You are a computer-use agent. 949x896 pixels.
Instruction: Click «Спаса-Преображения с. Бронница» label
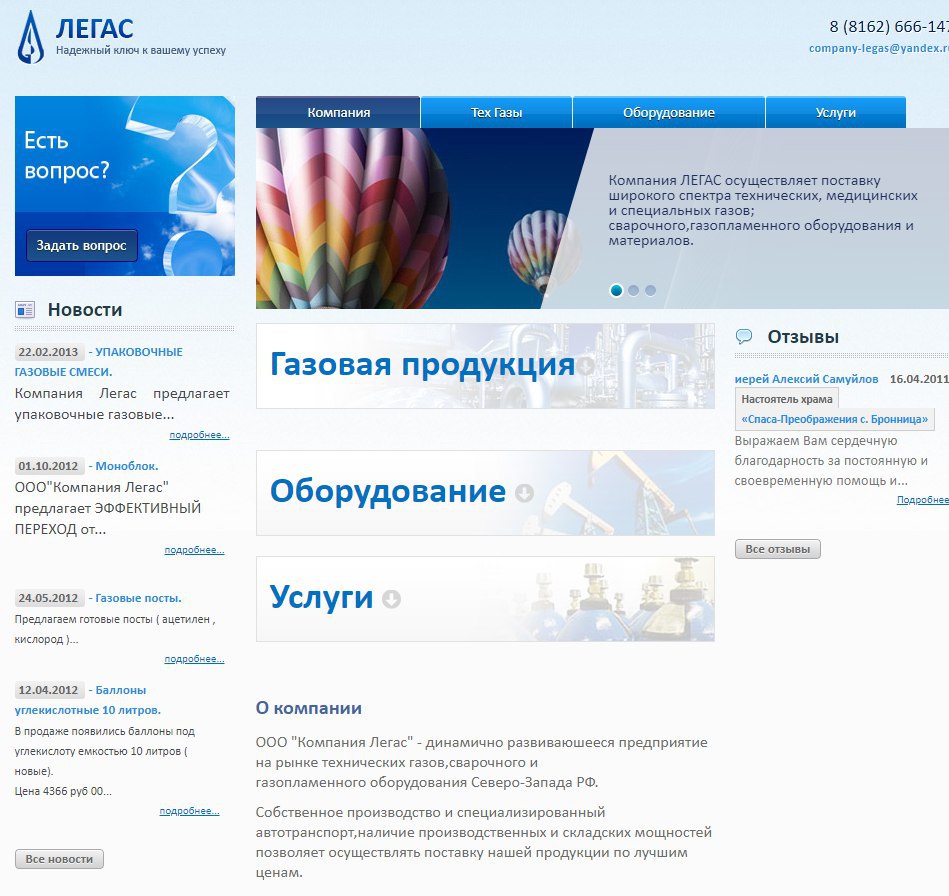(x=835, y=419)
